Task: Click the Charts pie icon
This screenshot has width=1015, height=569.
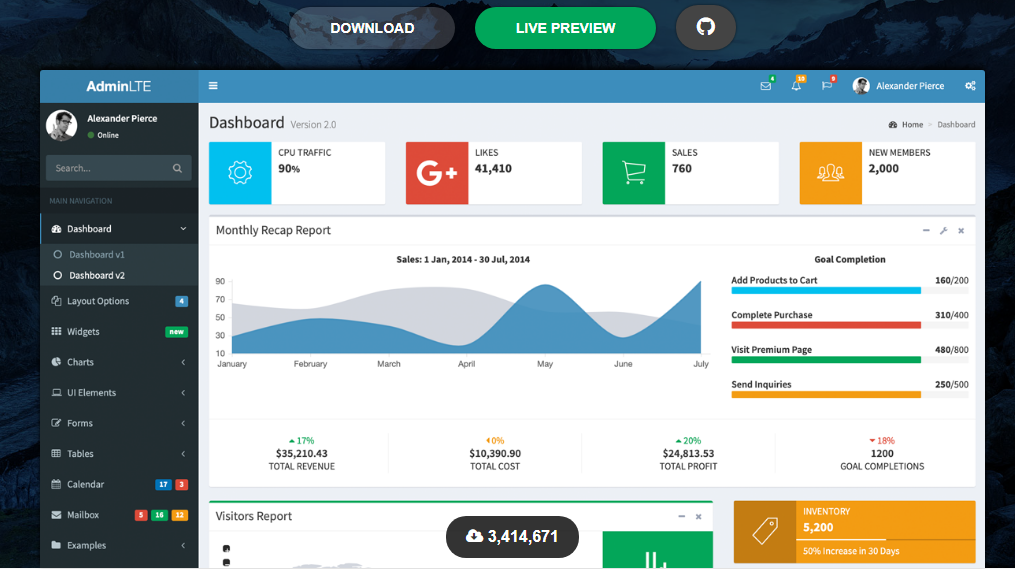Action: [56, 362]
